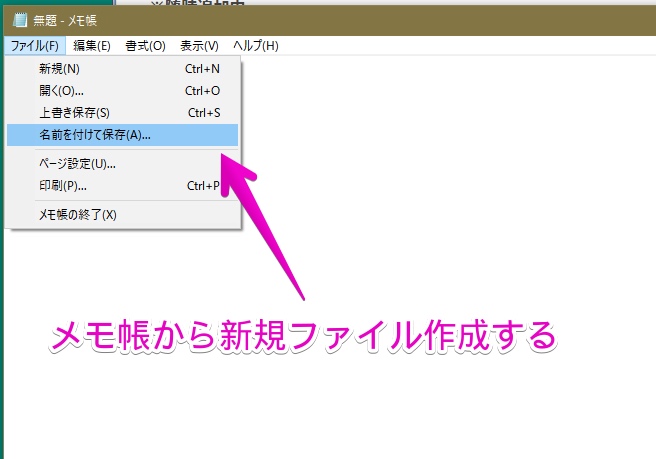Image resolution: width=656 pixels, height=459 pixels.
Task: Open the ヘルプ(H) menu
Action: (x=256, y=45)
